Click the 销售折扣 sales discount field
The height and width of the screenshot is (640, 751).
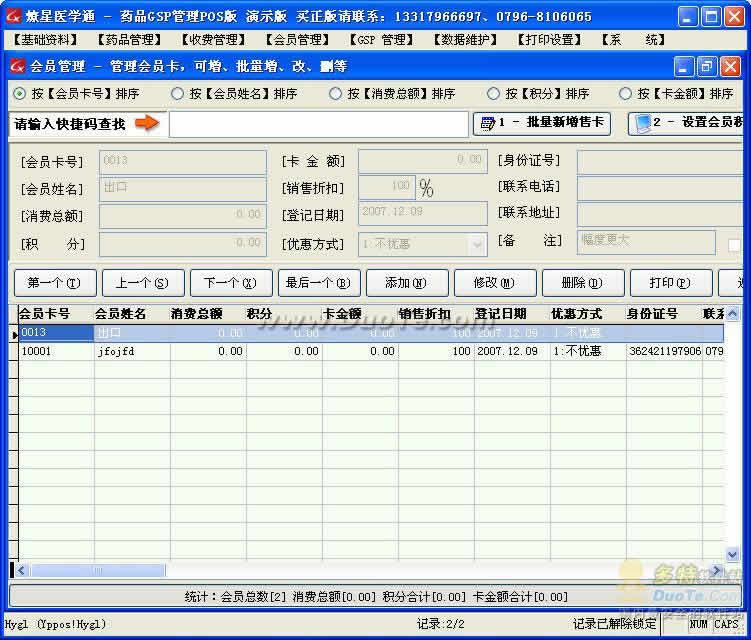pos(387,187)
